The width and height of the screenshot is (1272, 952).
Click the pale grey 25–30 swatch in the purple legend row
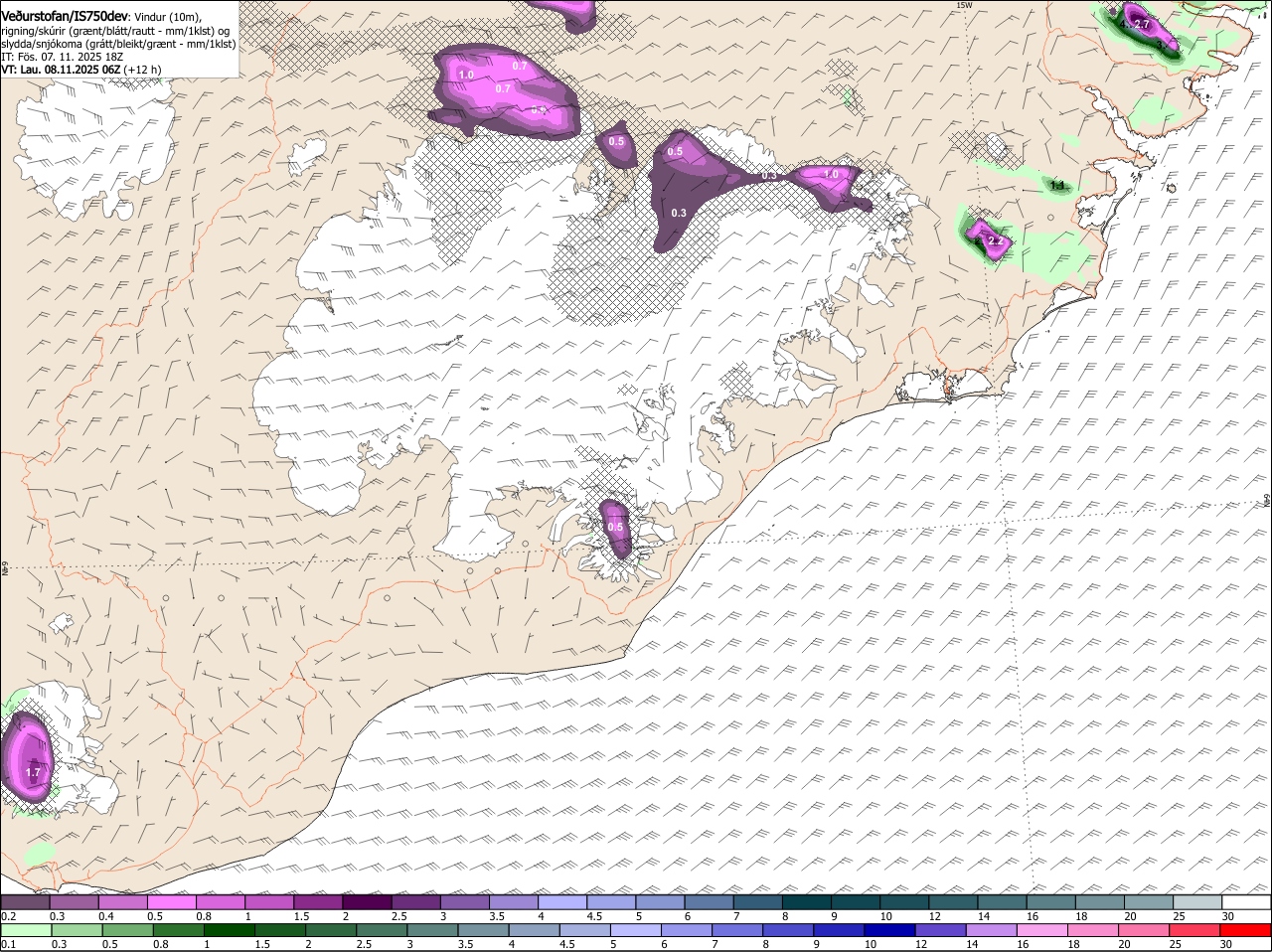(1197, 902)
